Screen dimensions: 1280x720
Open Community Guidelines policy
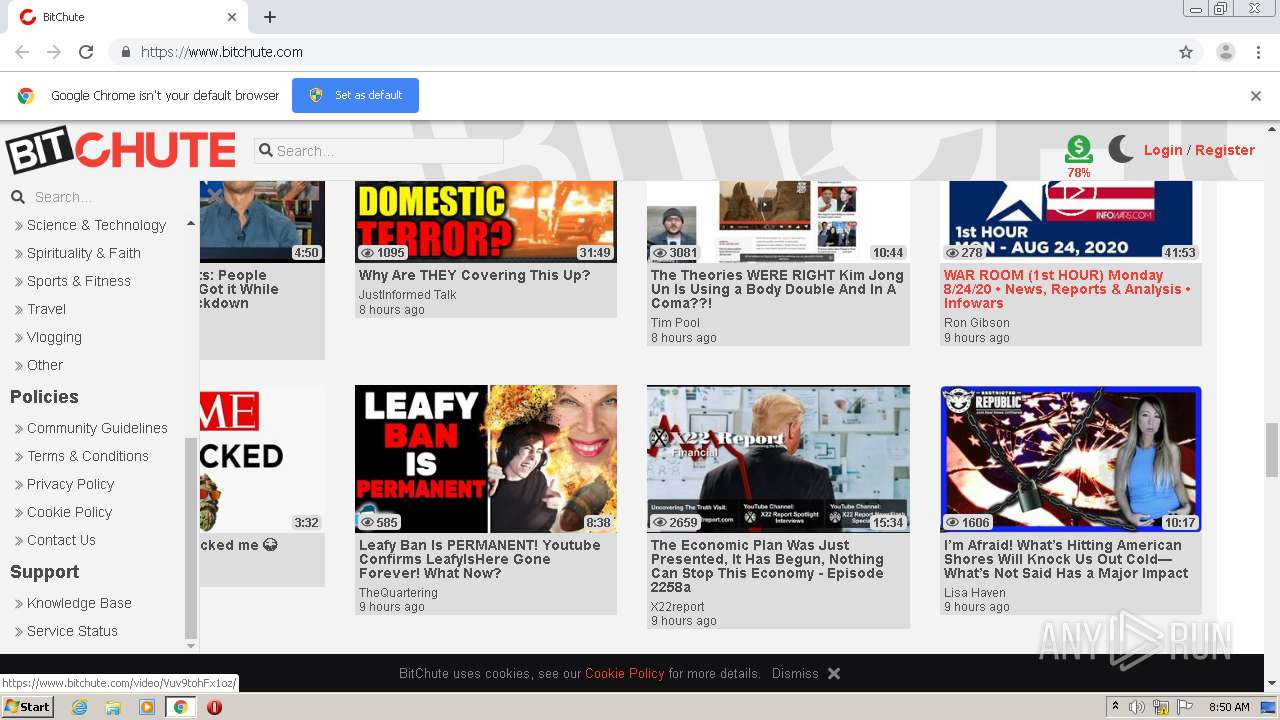pos(97,428)
